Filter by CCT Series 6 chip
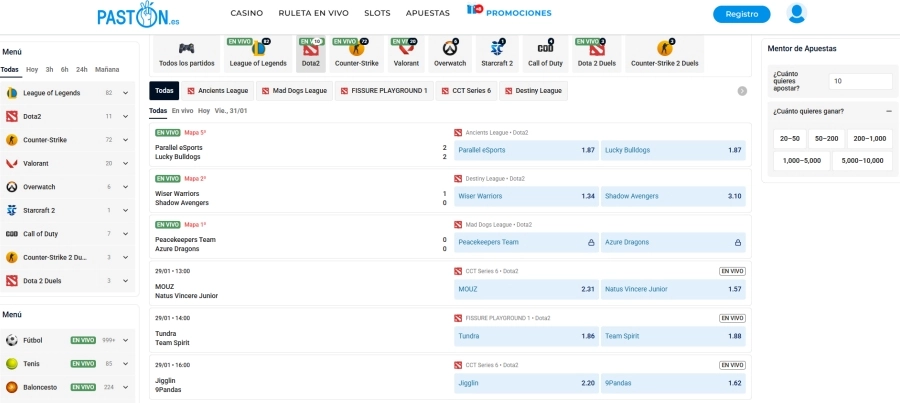The height and width of the screenshot is (403, 900). 465,91
